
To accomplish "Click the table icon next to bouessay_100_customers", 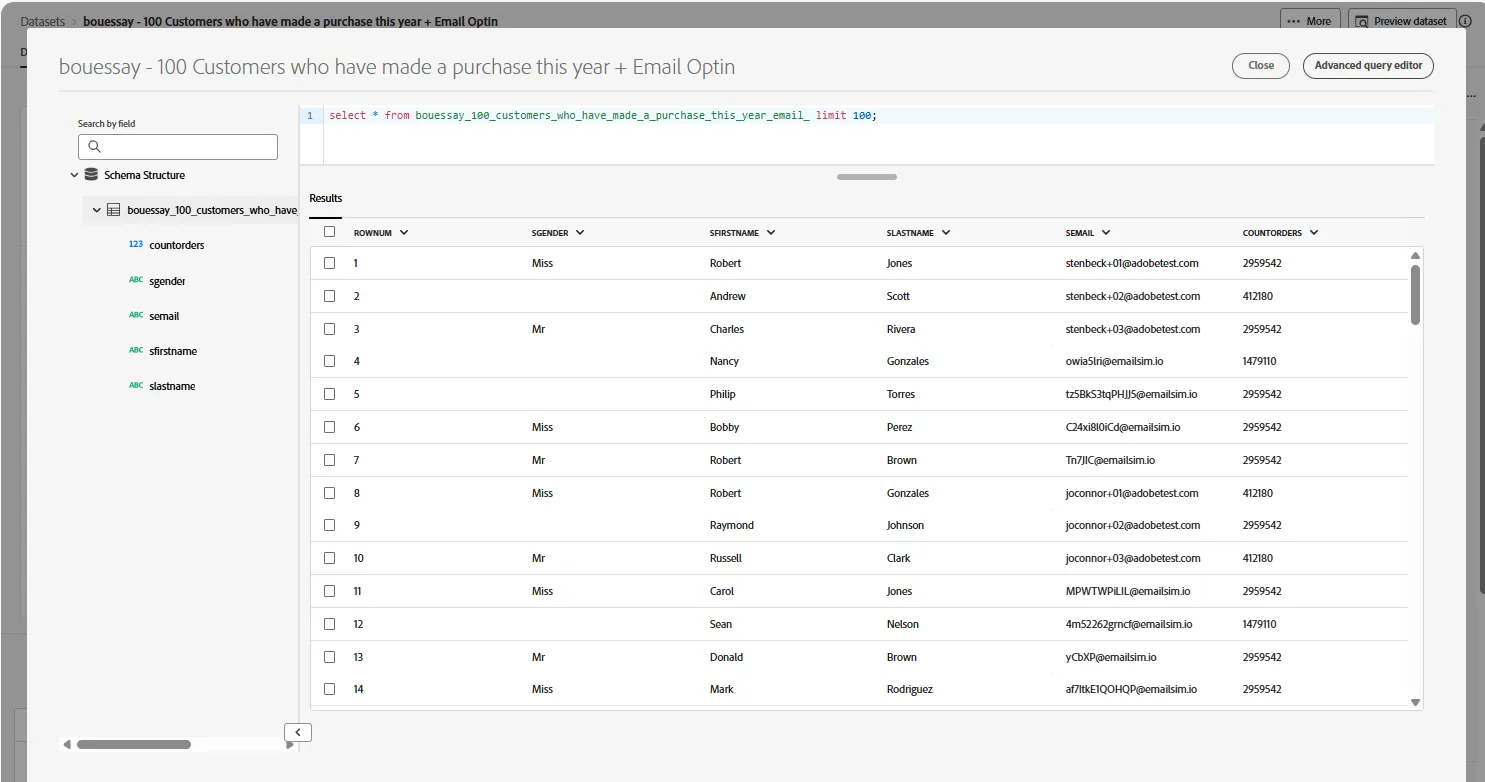I will coord(113,210).
